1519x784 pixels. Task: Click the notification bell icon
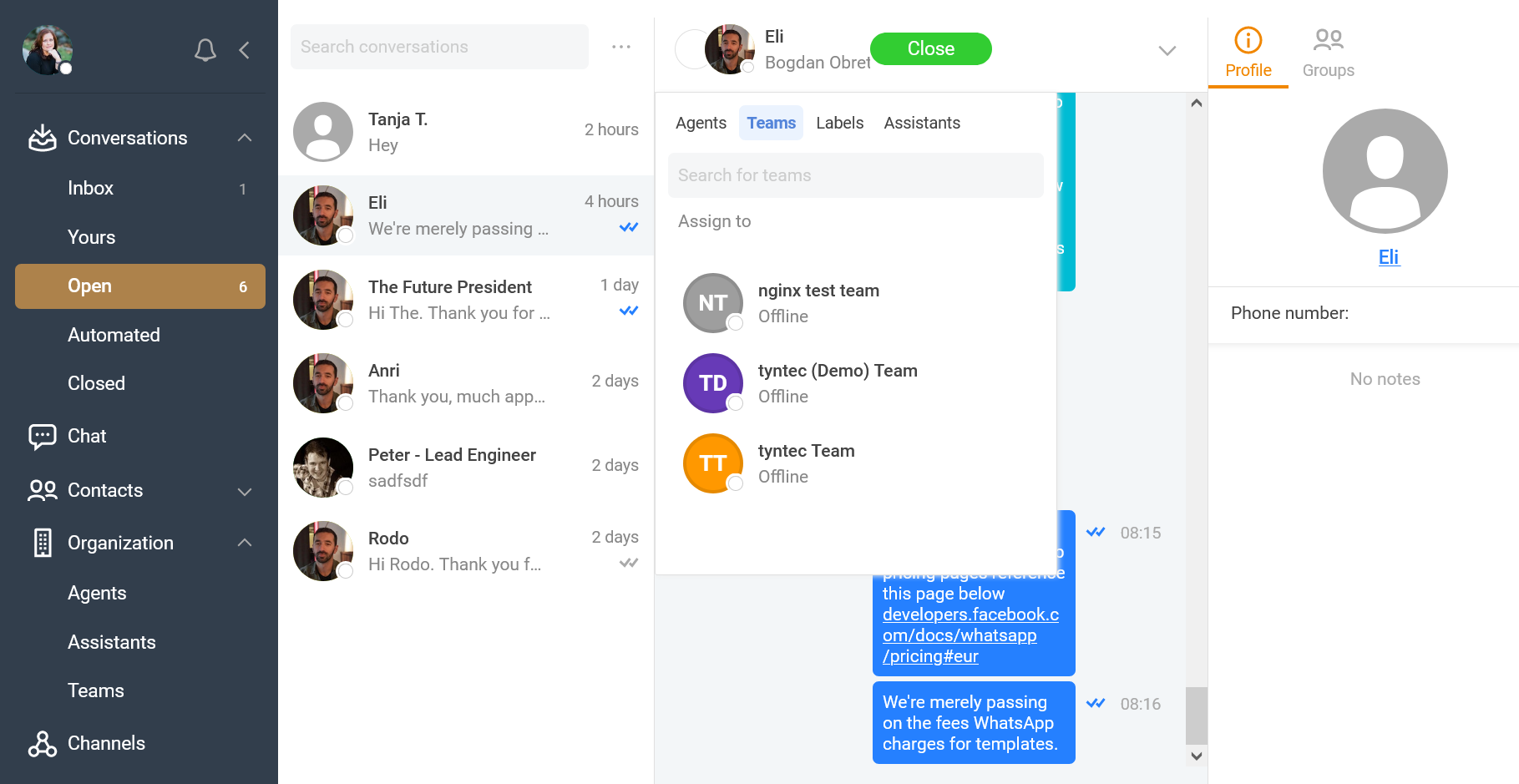point(205,50)
